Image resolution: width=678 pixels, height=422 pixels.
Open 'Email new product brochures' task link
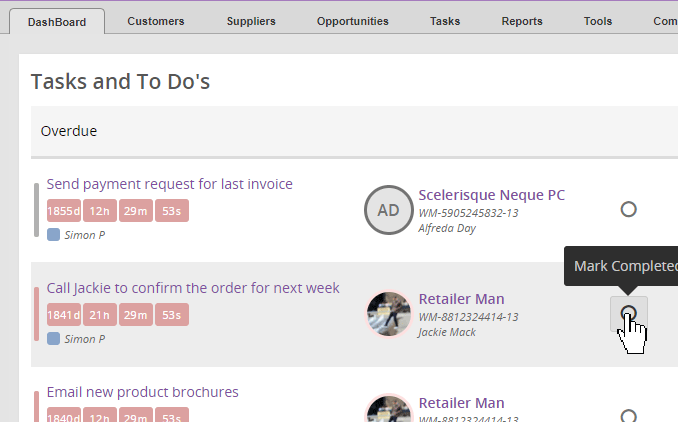(143, 392)
